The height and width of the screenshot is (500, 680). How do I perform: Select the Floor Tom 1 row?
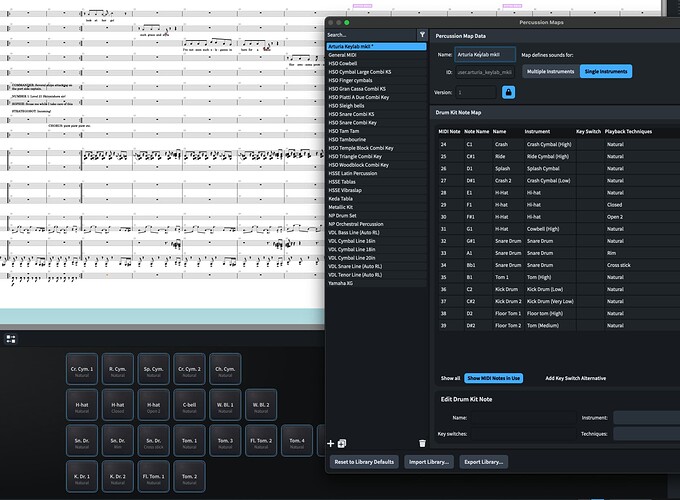[x=559, y=313]
